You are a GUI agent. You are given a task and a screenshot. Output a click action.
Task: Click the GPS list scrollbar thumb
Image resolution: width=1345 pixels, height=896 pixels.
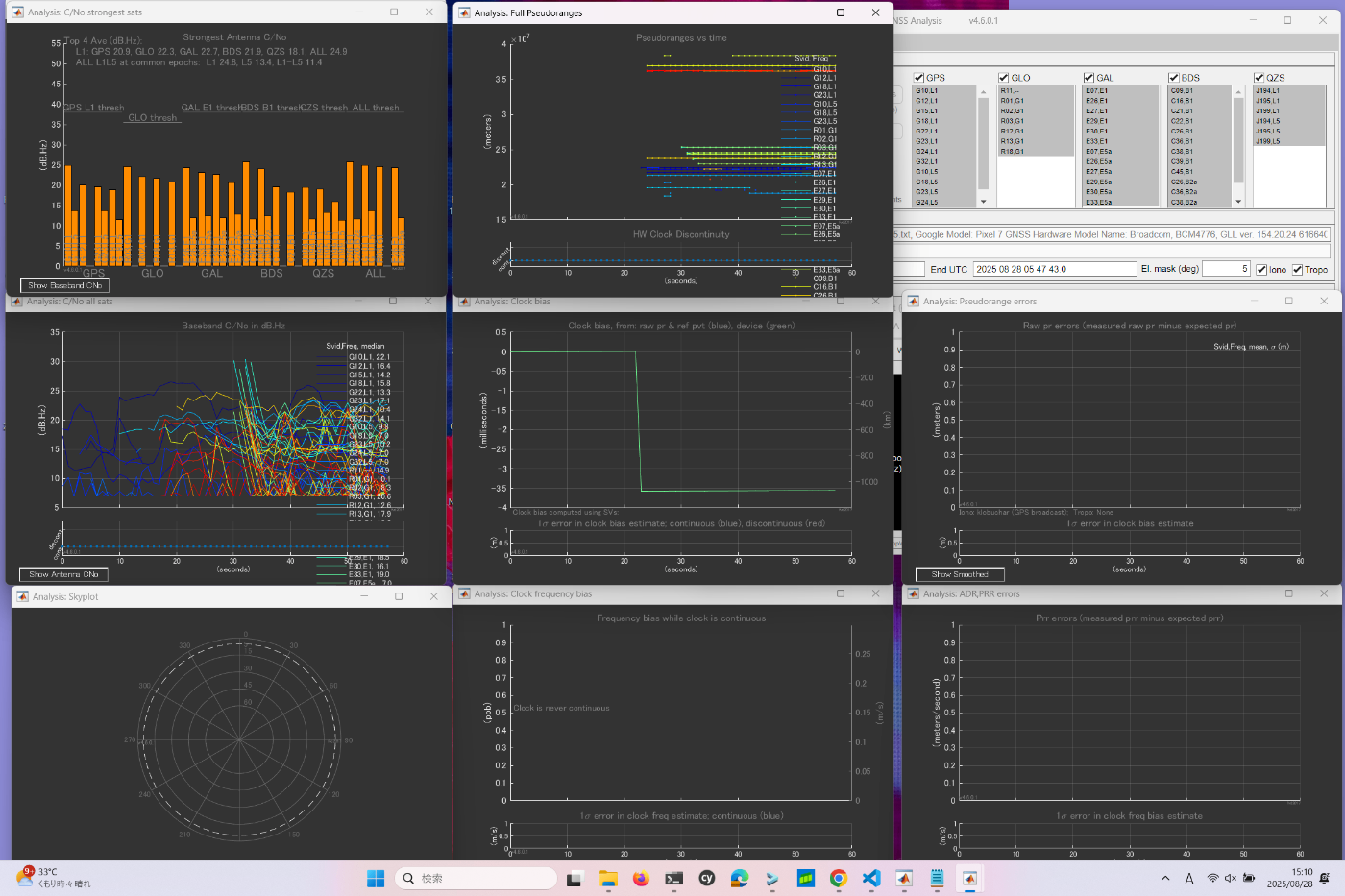(983, 142)
